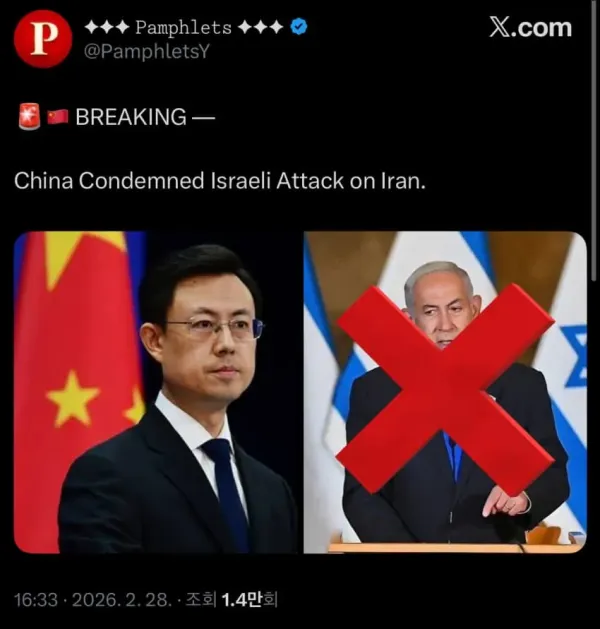Open the Pamphlets display name
The image size is (600, 629).
[x=184, y=27]
